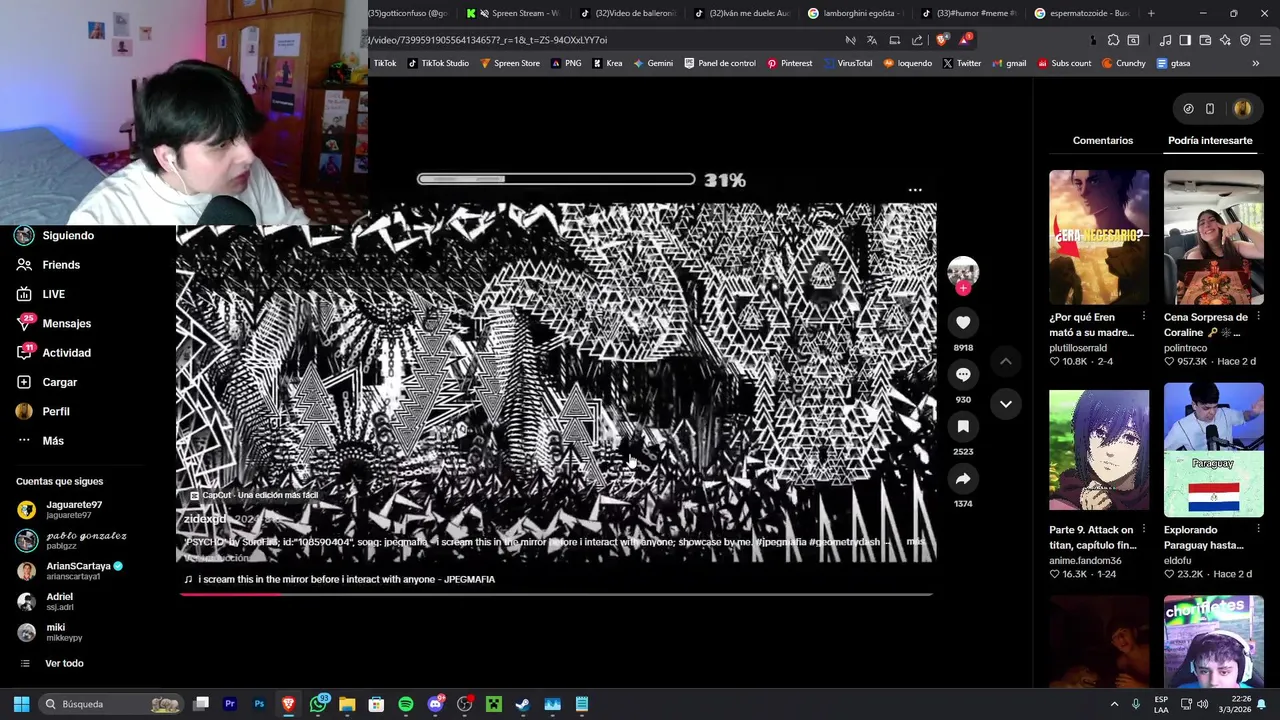Open the browser hamburger menu

[1266, 40]
